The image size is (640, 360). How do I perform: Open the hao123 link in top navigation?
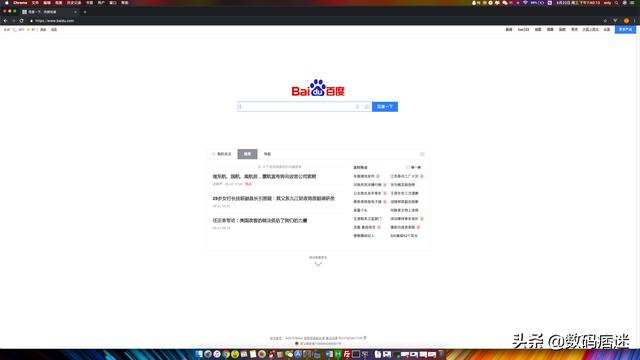tap(523, 30)
